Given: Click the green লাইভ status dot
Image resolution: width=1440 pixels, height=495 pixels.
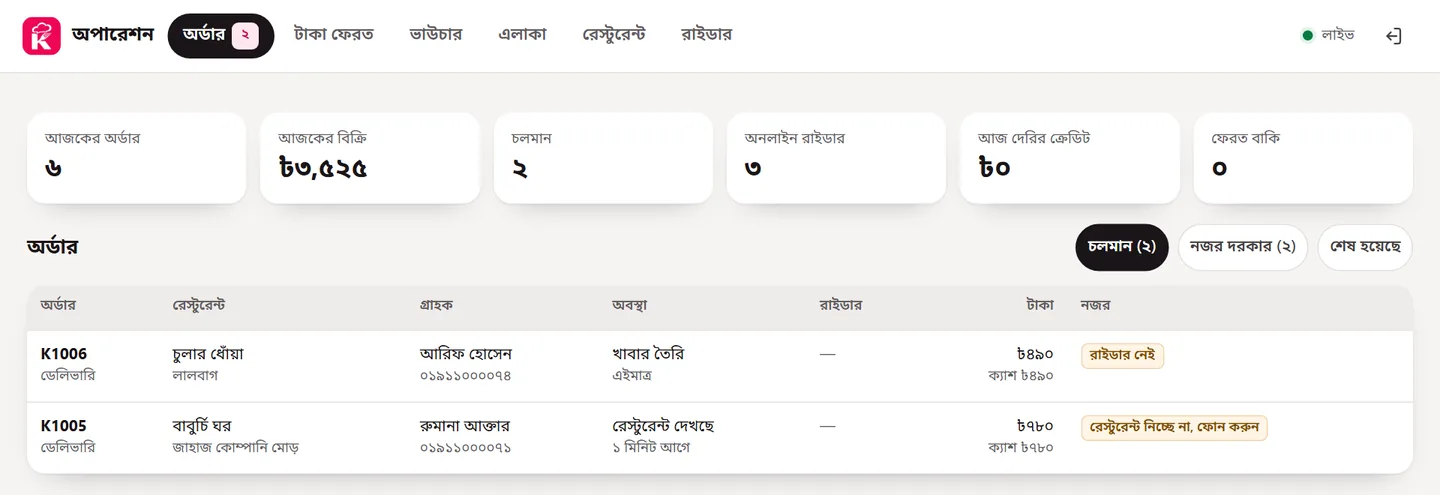Looking at the screenshot, I should tap(1307, 36).
